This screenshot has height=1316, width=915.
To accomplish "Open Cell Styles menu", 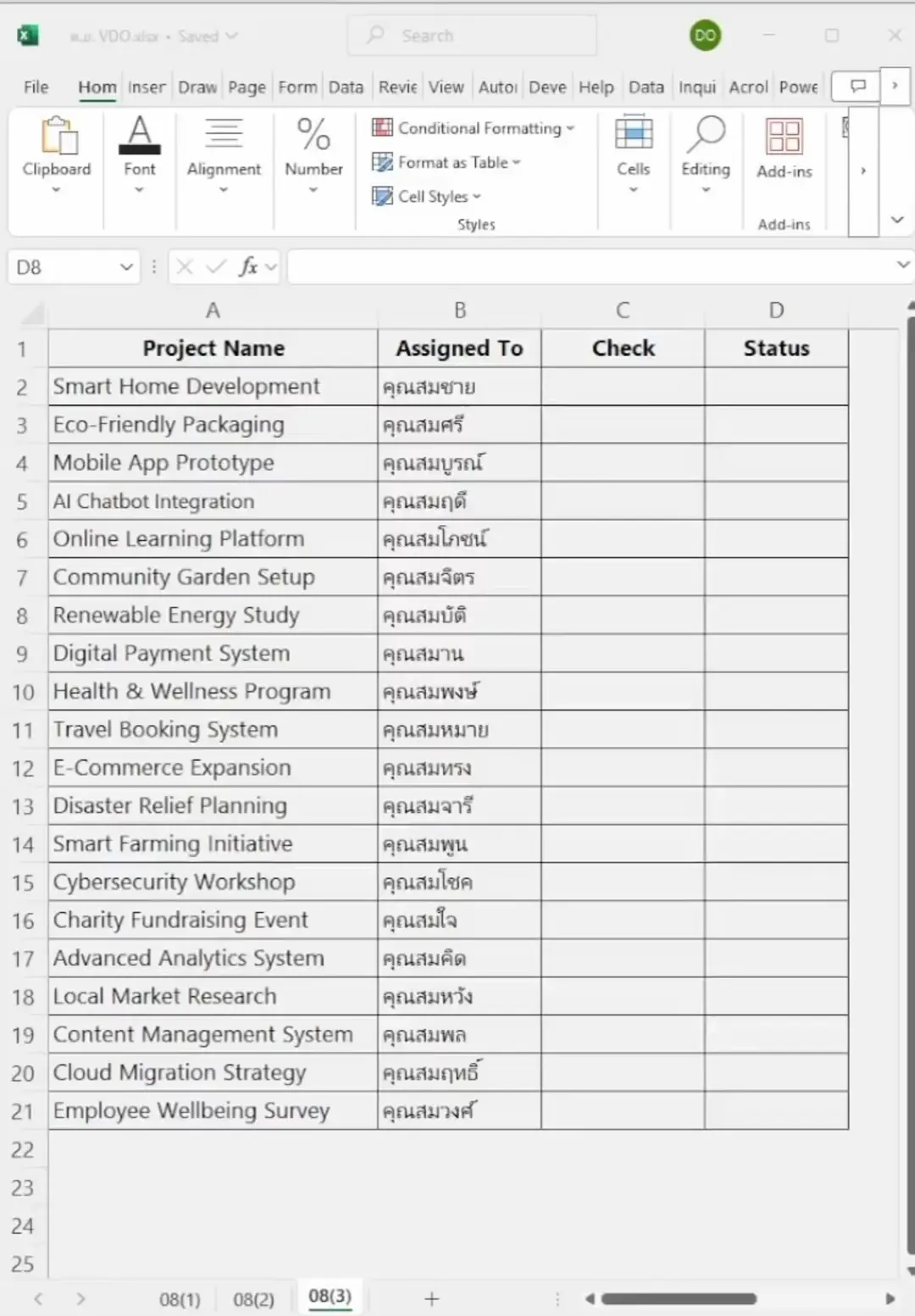I will pos(426,196).
